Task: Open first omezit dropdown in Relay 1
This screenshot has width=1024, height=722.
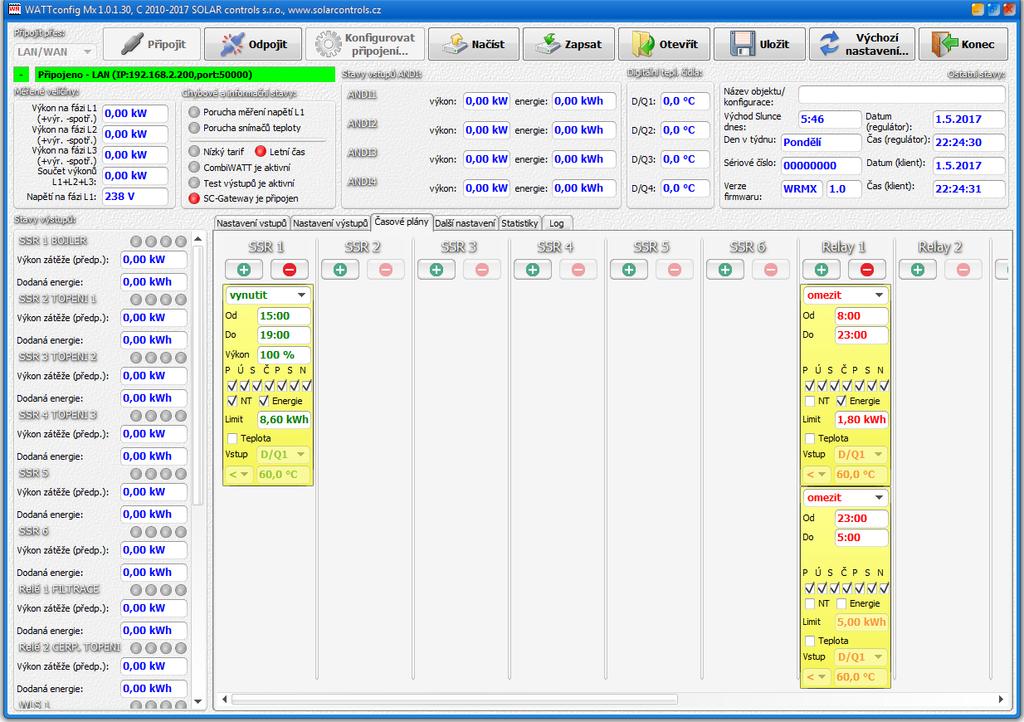Action: (x=845, y=295)
